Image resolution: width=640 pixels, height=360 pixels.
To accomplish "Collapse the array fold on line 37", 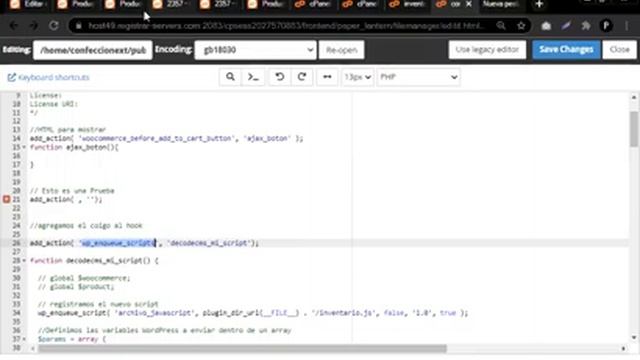I will (x=24, y=339).
